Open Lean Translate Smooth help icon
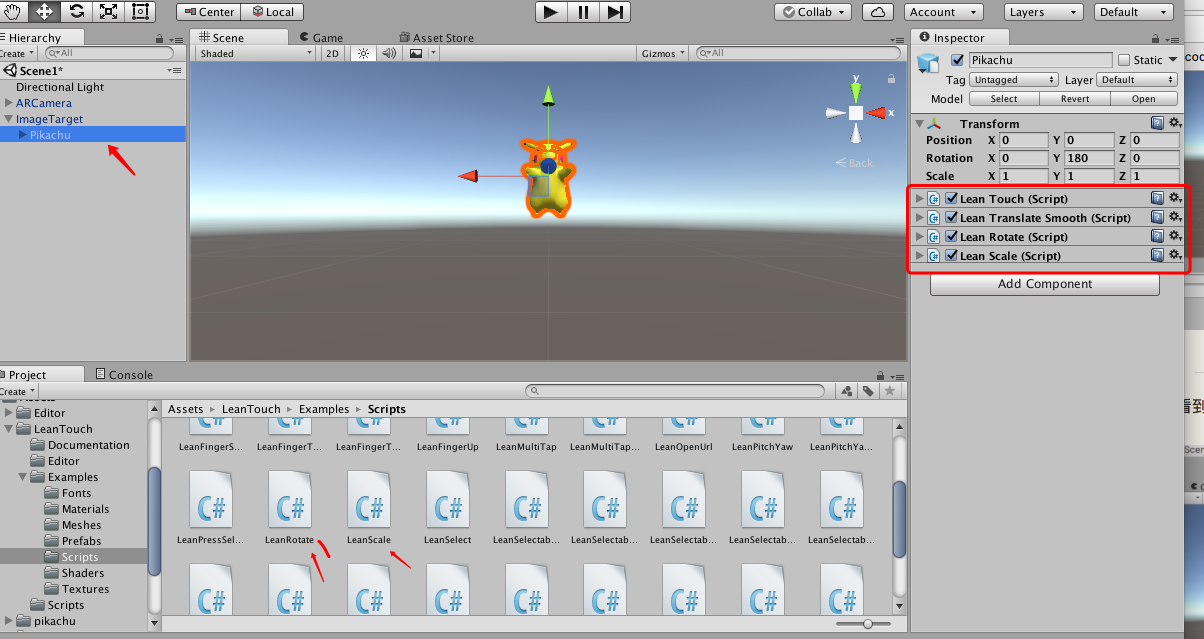 point(1157,217)
